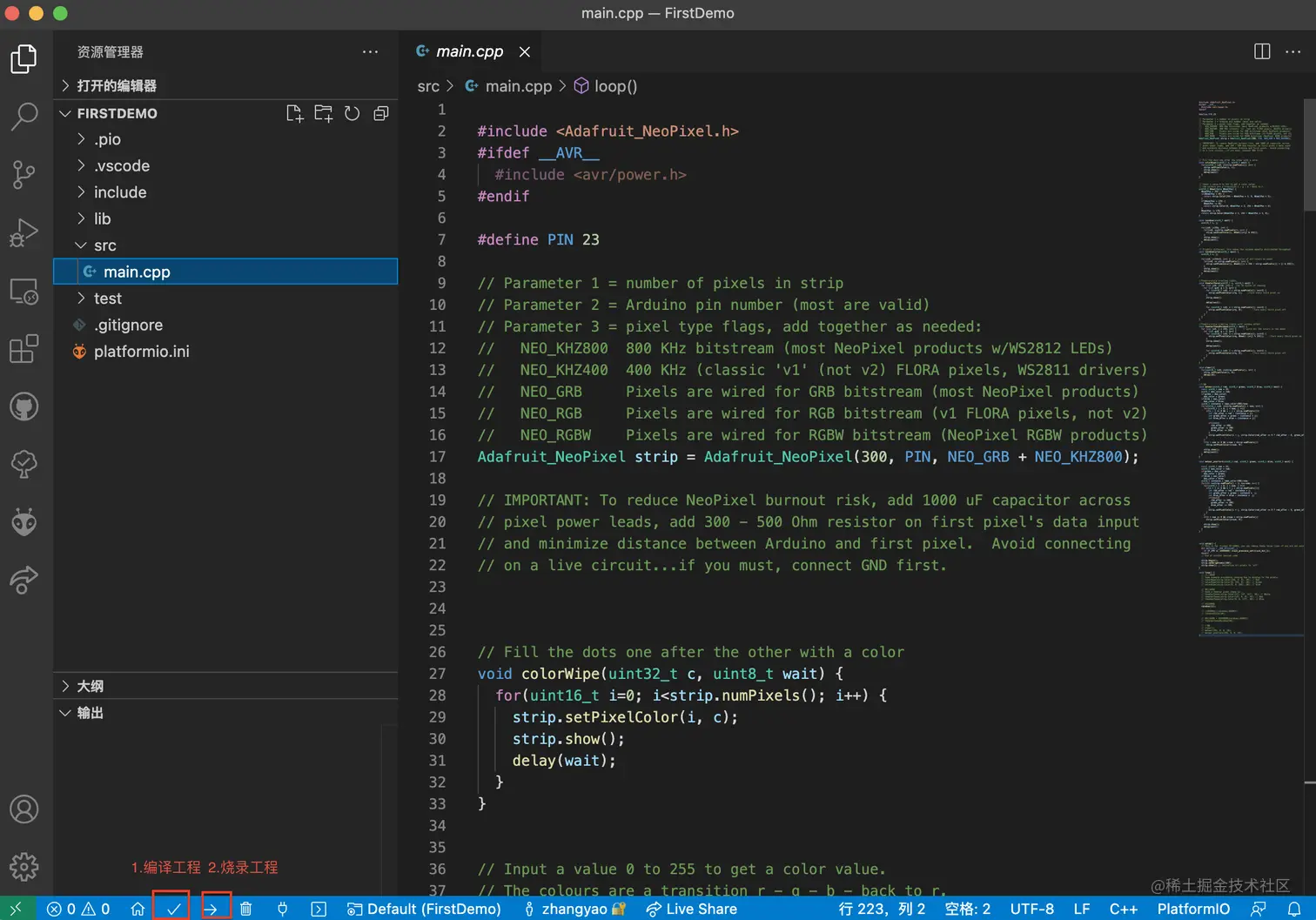Image resolution: width=1316 pixels, height=920 pixels.
Task: Click PlatformIO Serial Monitor plug icon
Action: pos(282,909)
